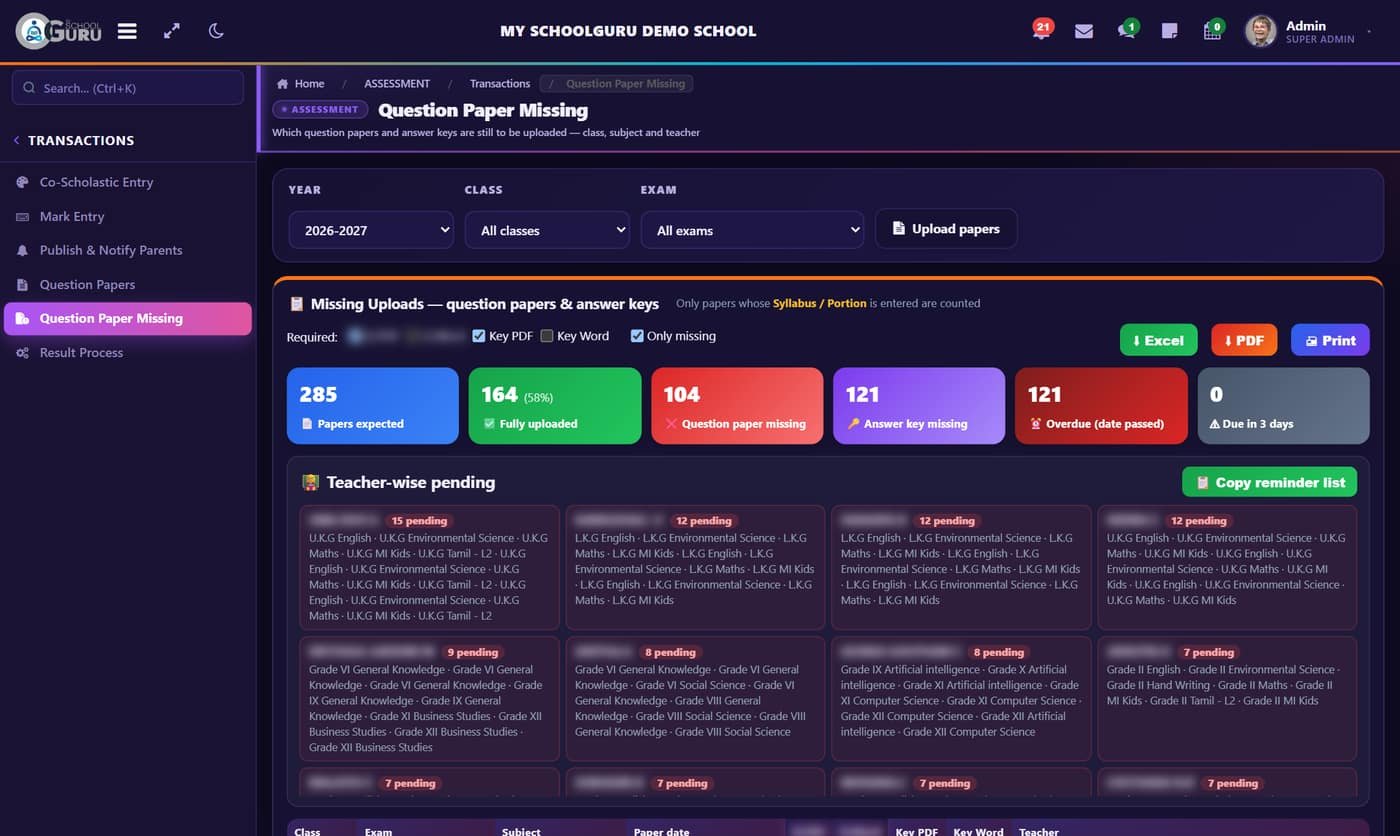This screenshot has width=1400, height=836.
Task: Select Result Process menu item
Action: click(x=128, y=352)
